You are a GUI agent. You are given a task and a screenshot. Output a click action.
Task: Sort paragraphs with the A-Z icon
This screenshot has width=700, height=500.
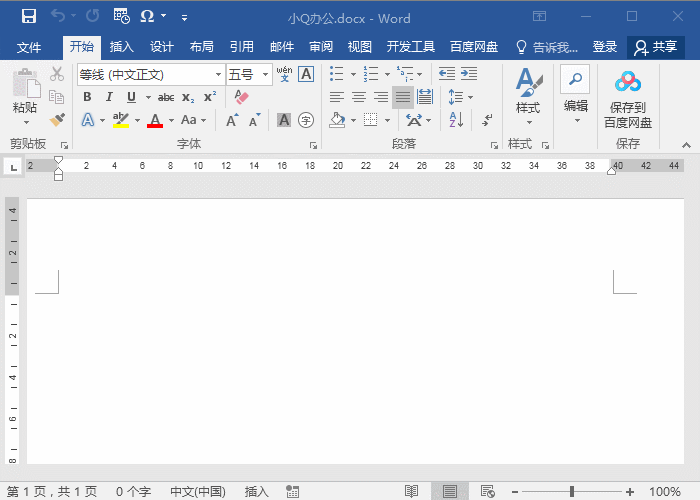[x=456, y=120]
